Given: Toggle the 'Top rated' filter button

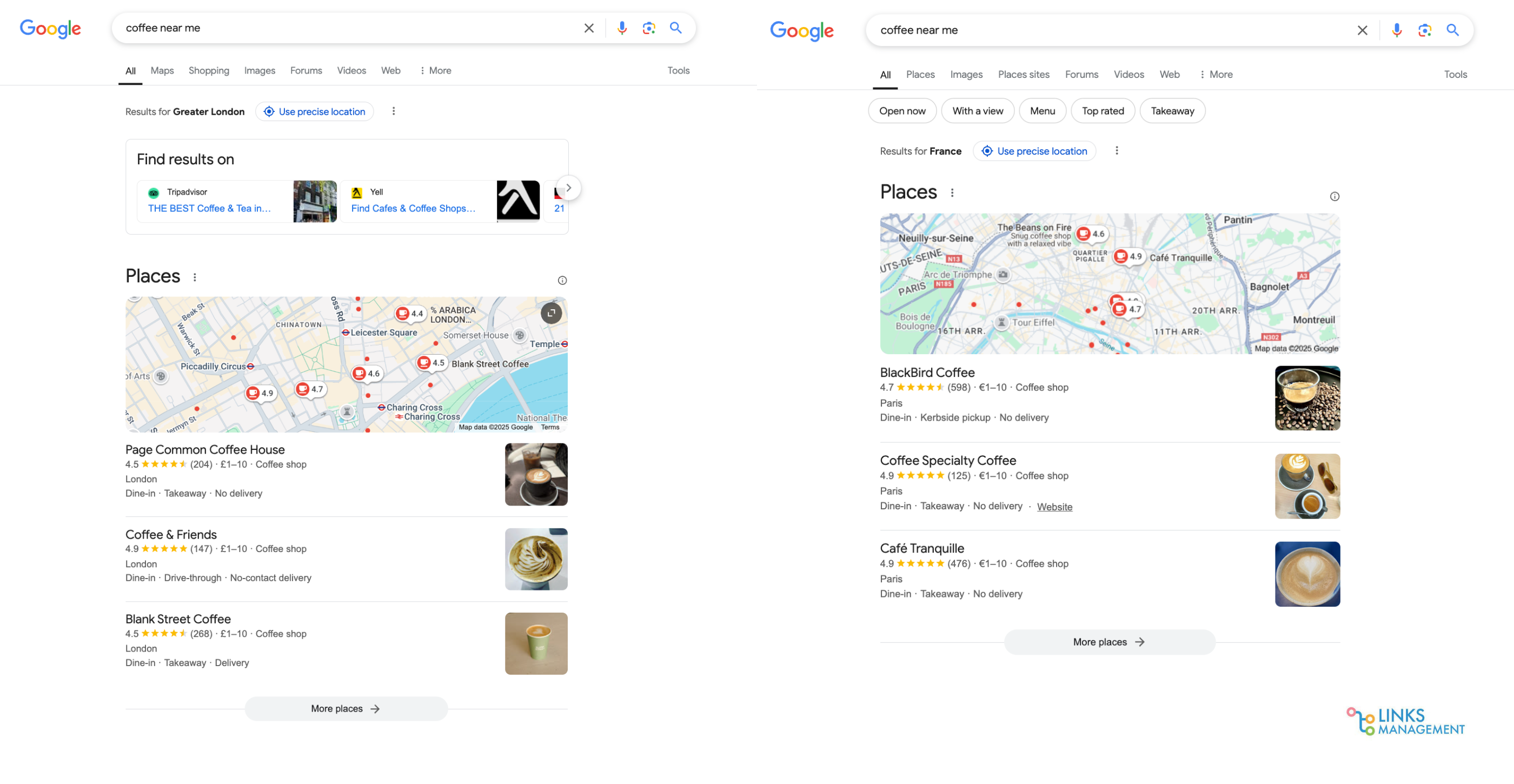Looking at the screenshot, I should pyautogui.click(x=1102, y=110).
